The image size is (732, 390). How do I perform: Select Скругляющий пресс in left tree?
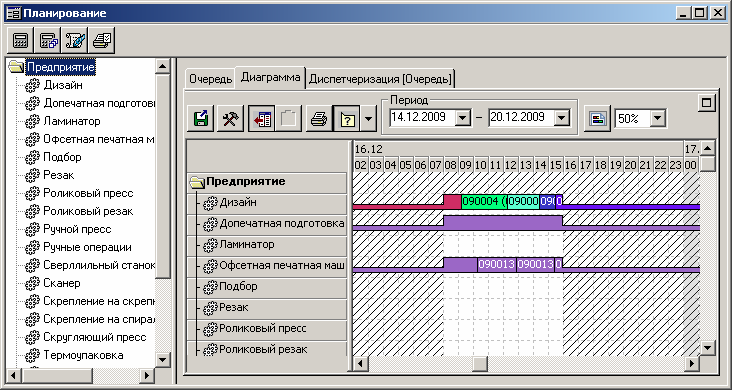coord(95,337)
